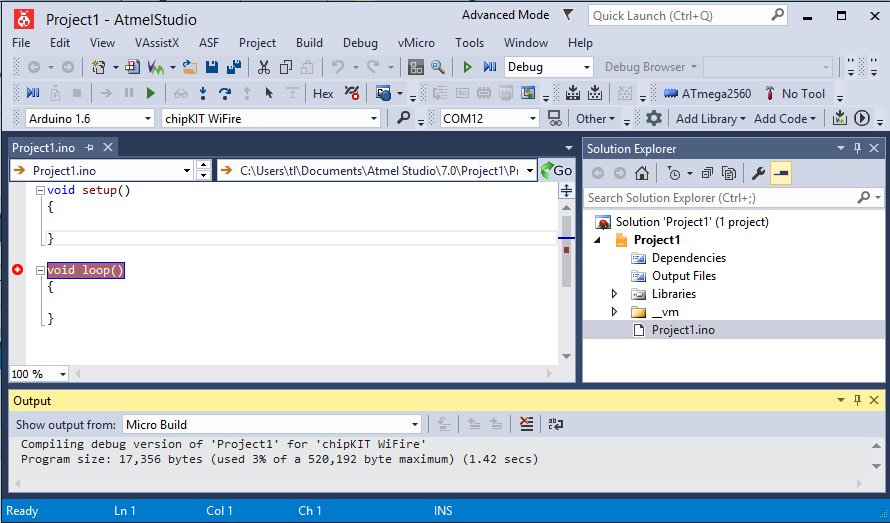Select Project1.ino in Solution Explorer
Viewport: 890px width, 523px height.
(x=683, y=330)
